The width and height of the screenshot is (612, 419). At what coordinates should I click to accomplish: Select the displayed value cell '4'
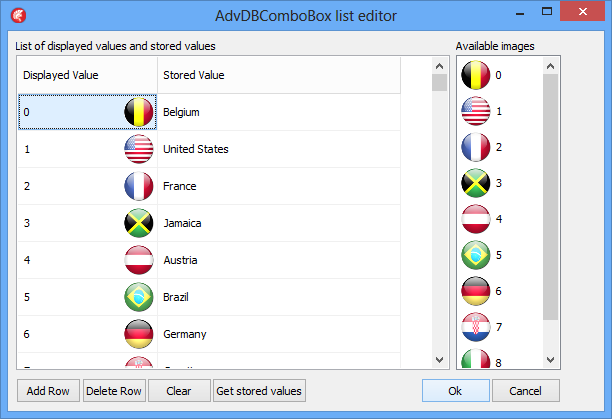87,260
